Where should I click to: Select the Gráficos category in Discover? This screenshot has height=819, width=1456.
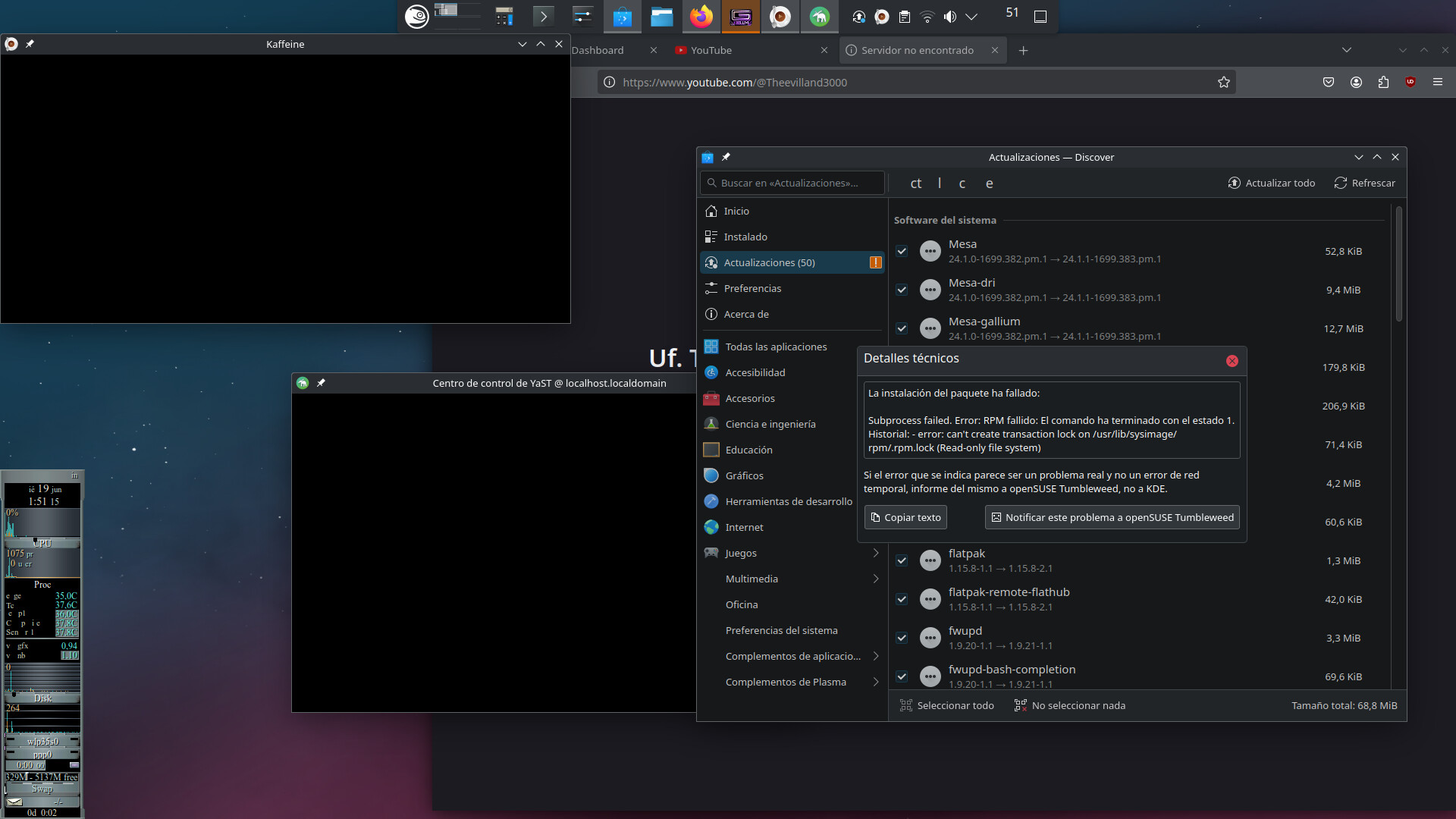(743, 475)
